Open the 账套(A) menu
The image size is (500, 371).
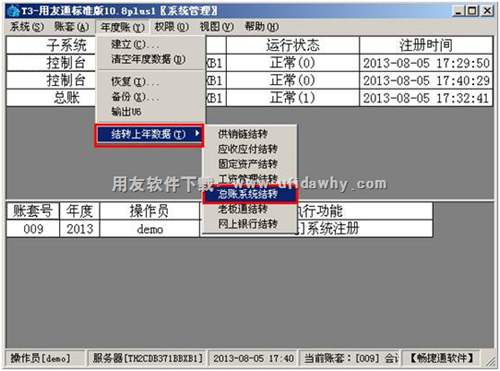(72, 27)
